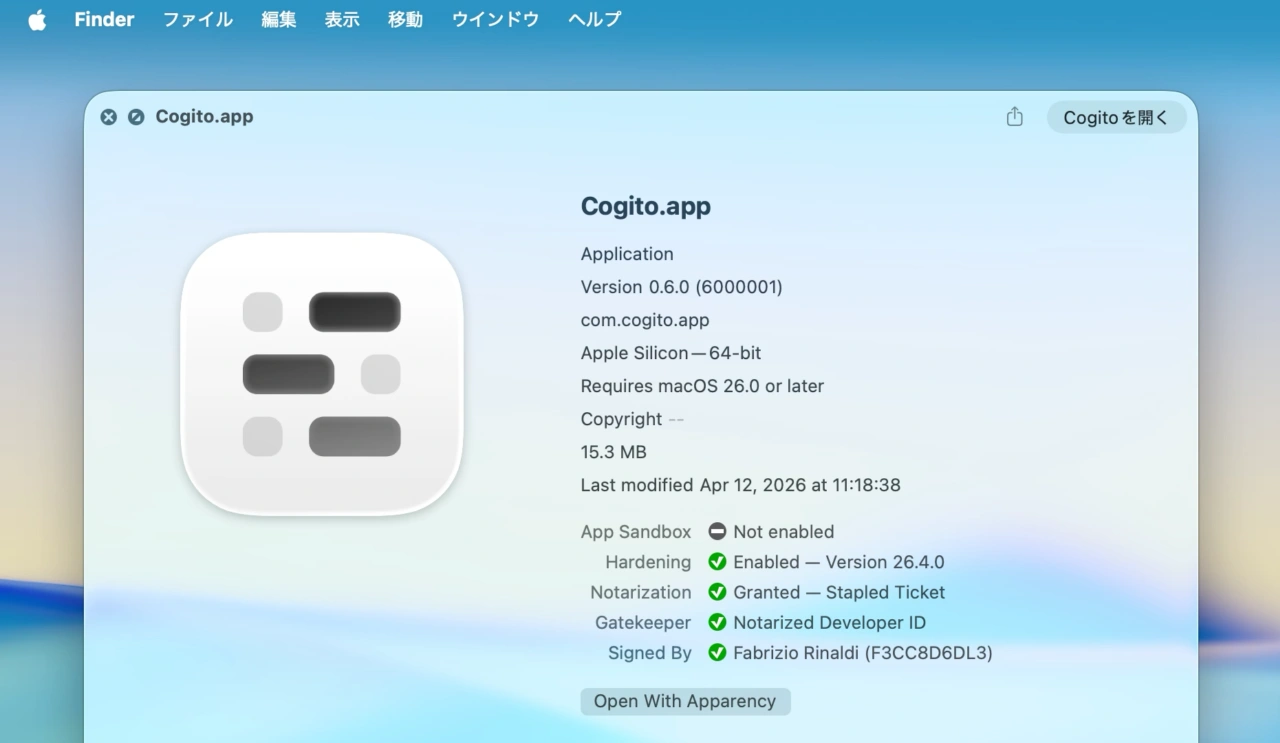This screenshot has height=743, width=1280.
Task: Click the App Sandbox not-enabled status icon
Action: coord(717,532)
